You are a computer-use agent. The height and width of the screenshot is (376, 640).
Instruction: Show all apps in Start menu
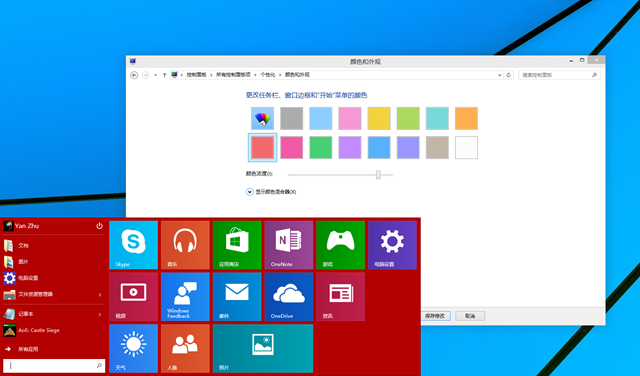[x=53, y=349]
